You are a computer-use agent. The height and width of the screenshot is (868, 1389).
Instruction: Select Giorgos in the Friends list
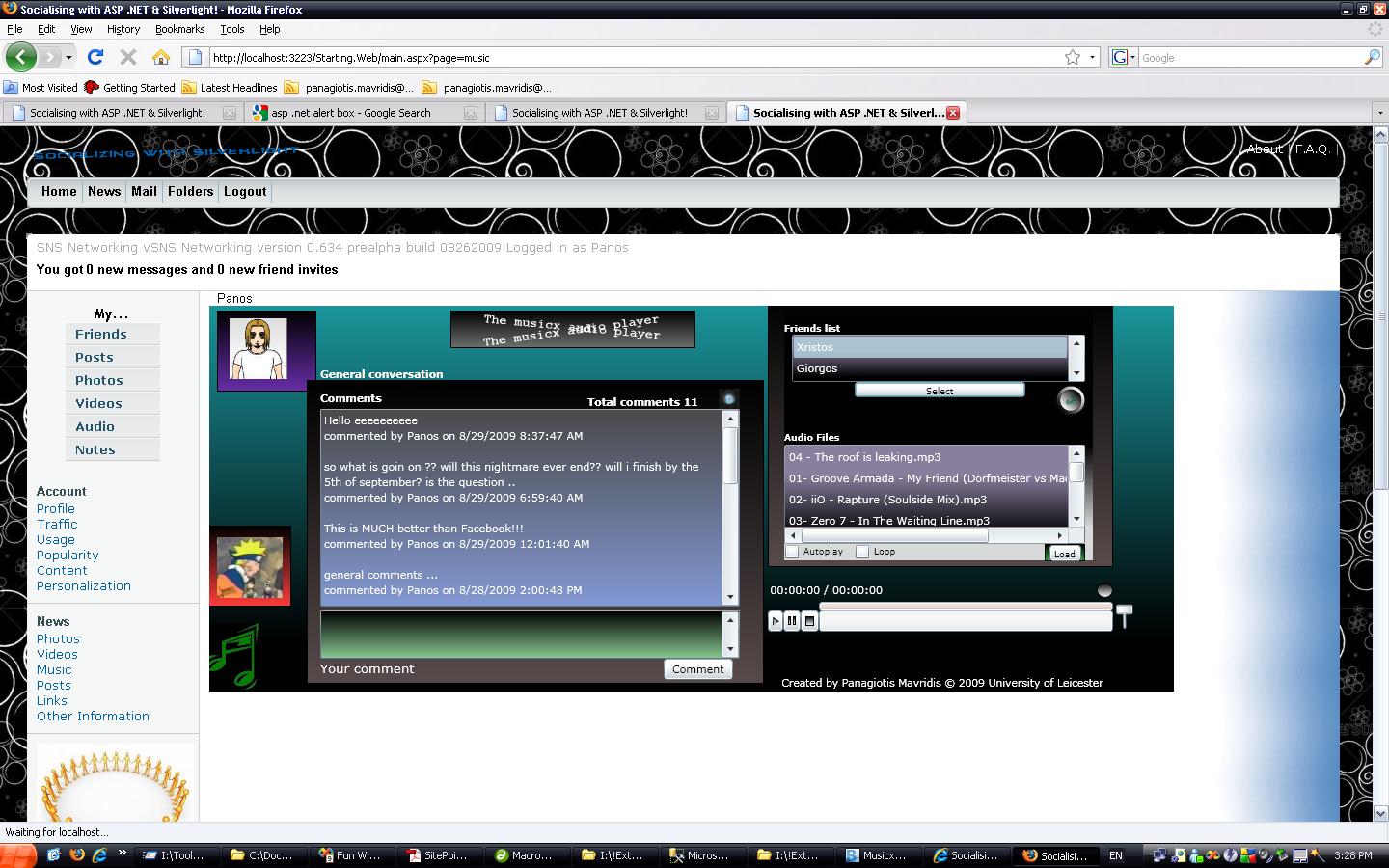point(930,368)
